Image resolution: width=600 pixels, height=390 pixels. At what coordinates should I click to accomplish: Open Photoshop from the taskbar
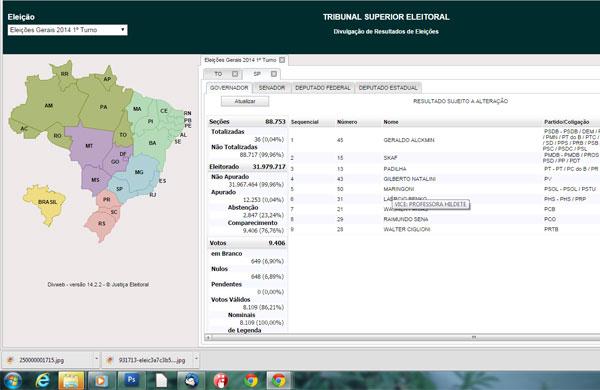click(131, 380)
